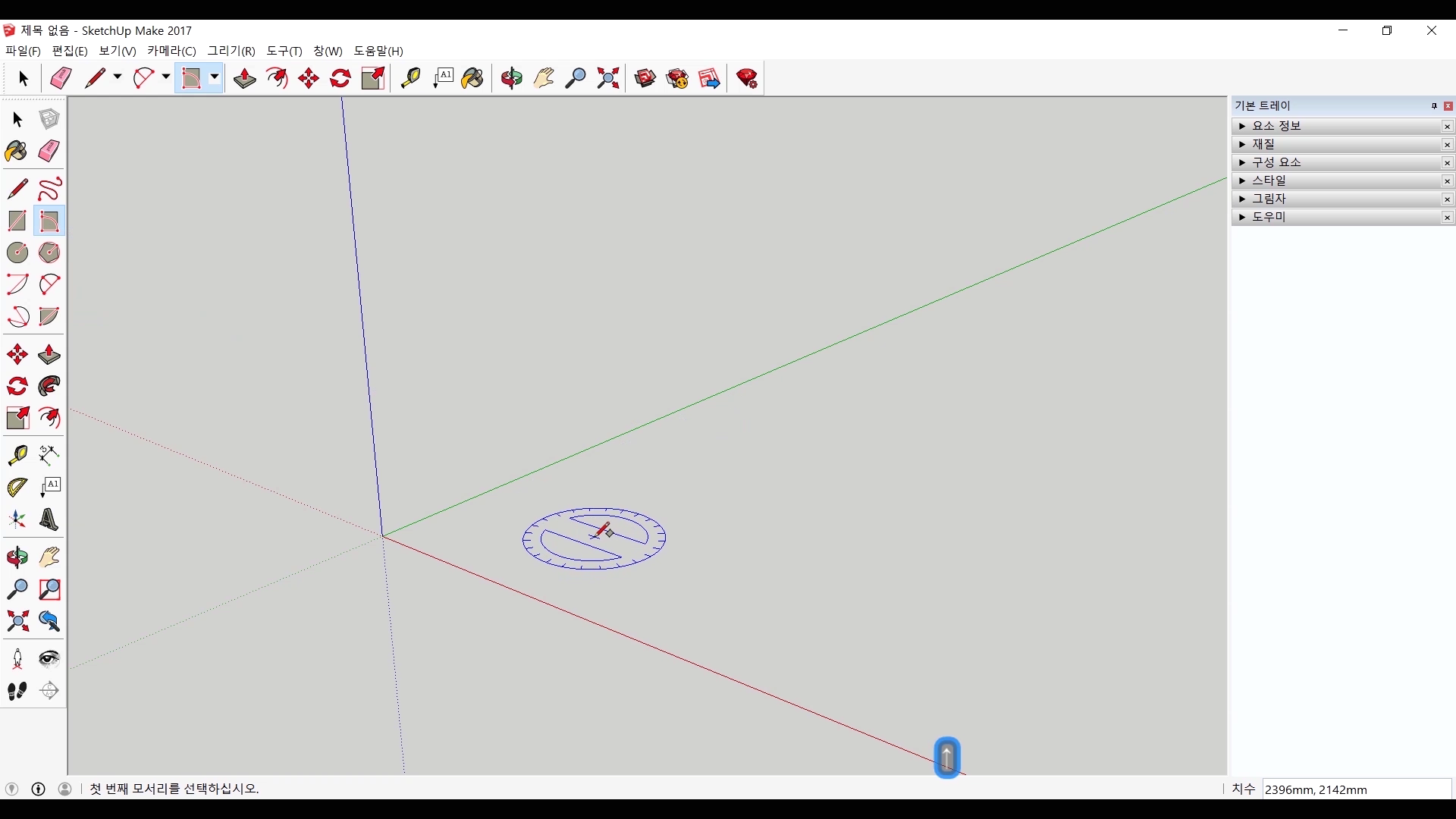1456x819 pixels.
Task: Close the 그림자 panel with its X button
Action: coord(1447,199)
